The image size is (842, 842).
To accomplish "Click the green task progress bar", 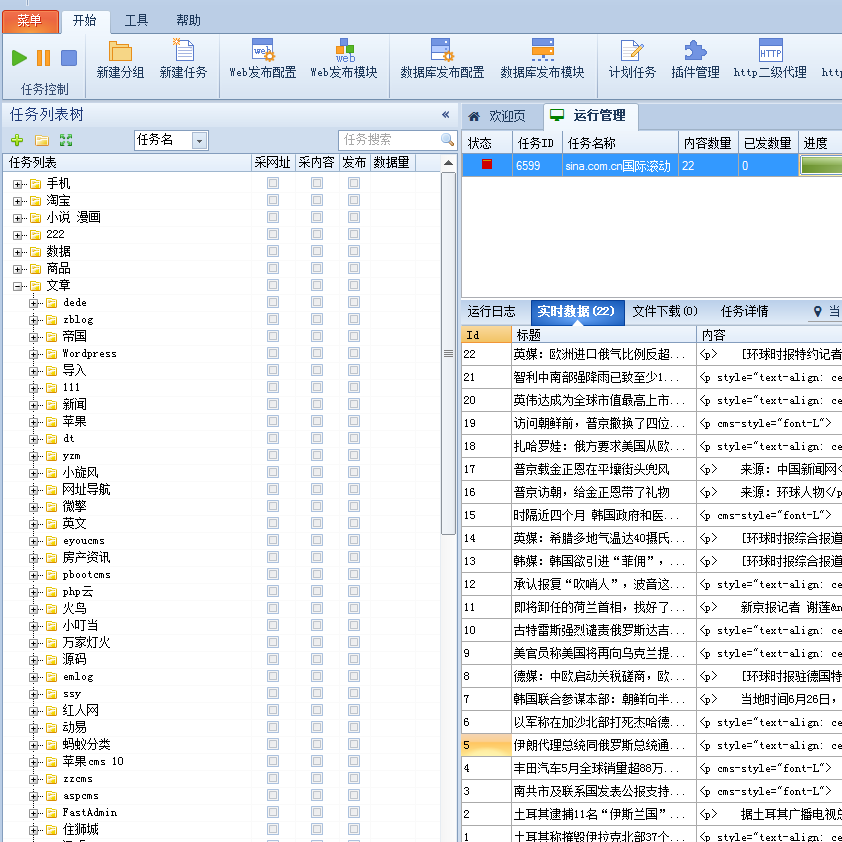I will [x=821, y=166].
